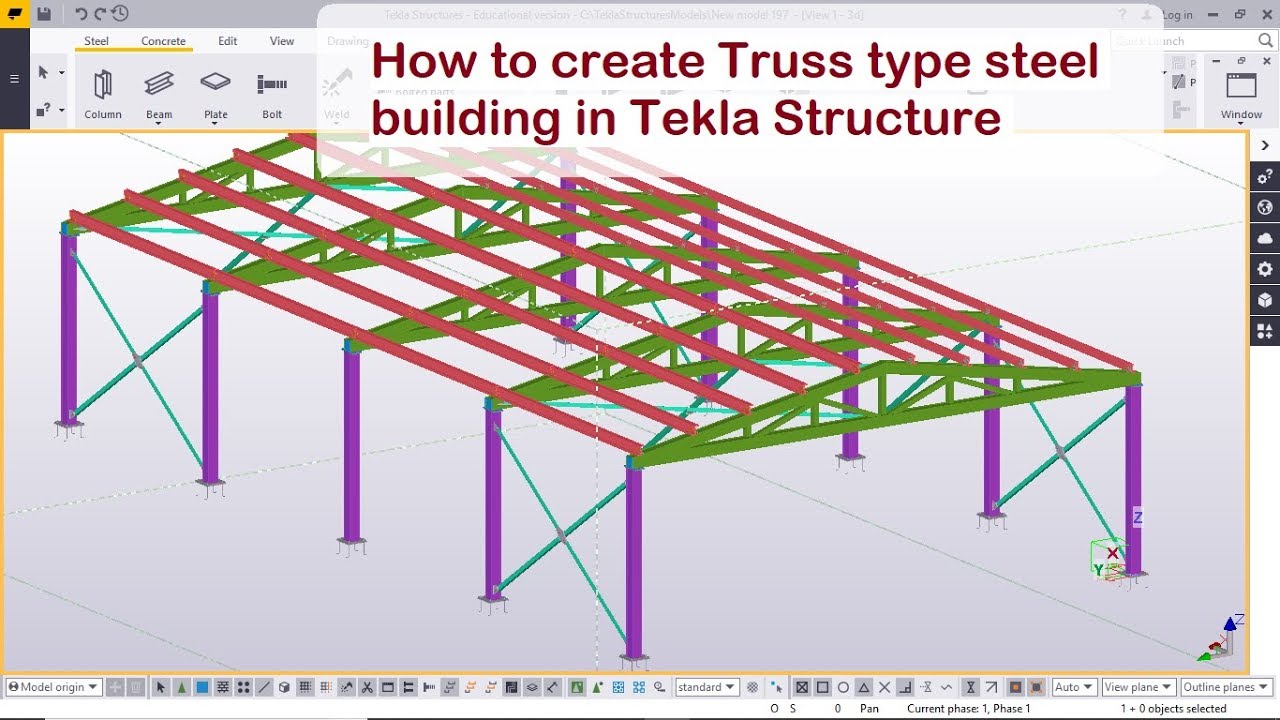Expand the Window button dropdown arrow
This screenshot has height=720, width=1280.
coord(1241,125)
